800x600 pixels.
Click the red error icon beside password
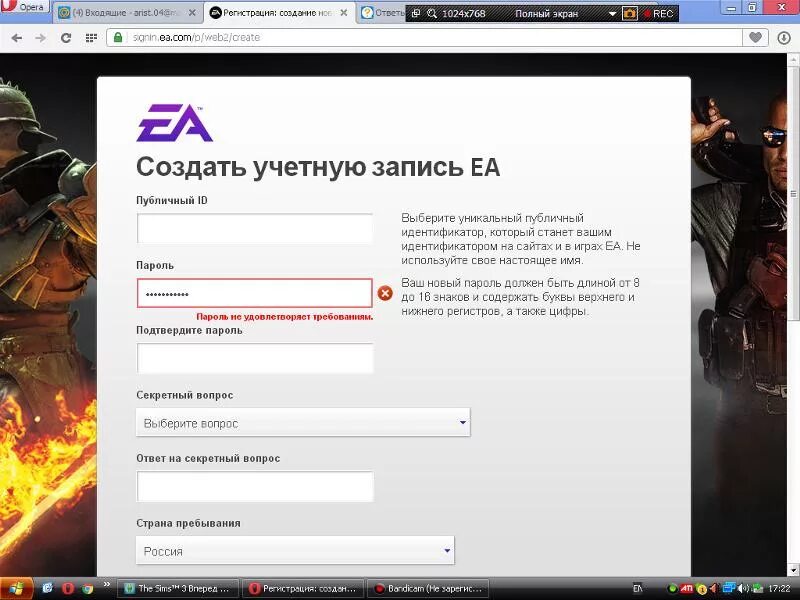pyautogui.click(x=385, y=293)
